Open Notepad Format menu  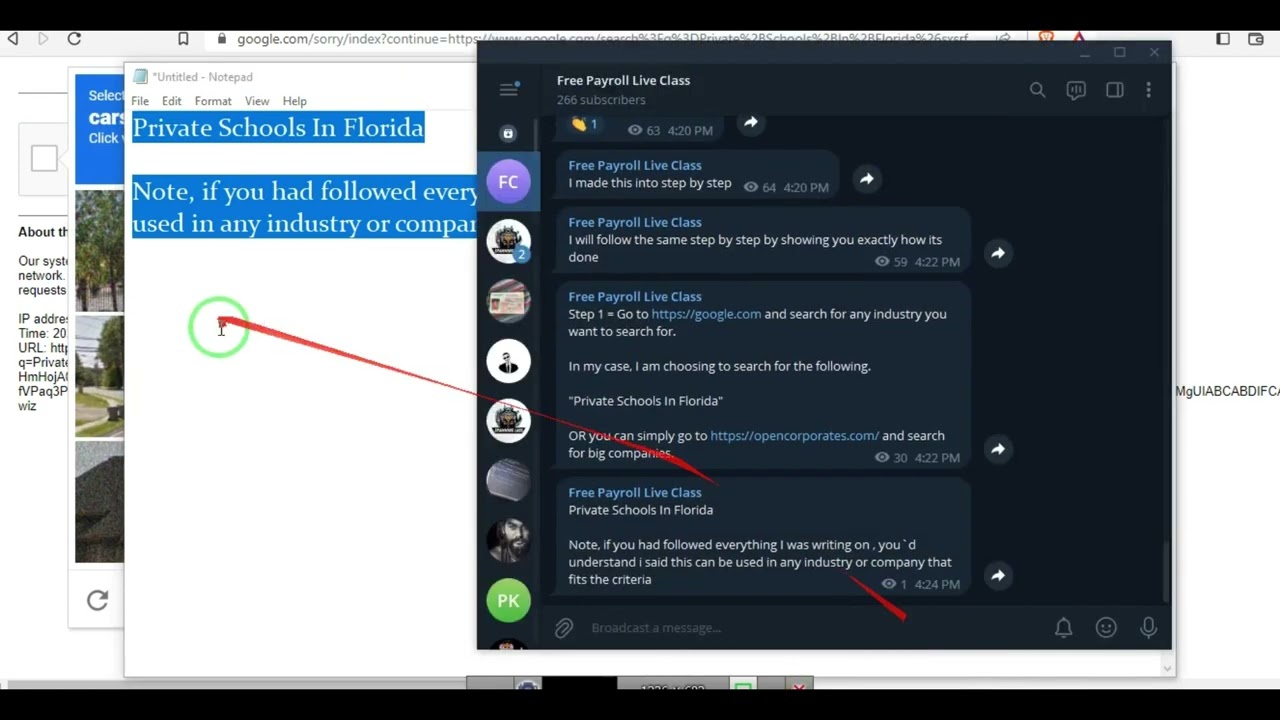[x=213, y=101]
